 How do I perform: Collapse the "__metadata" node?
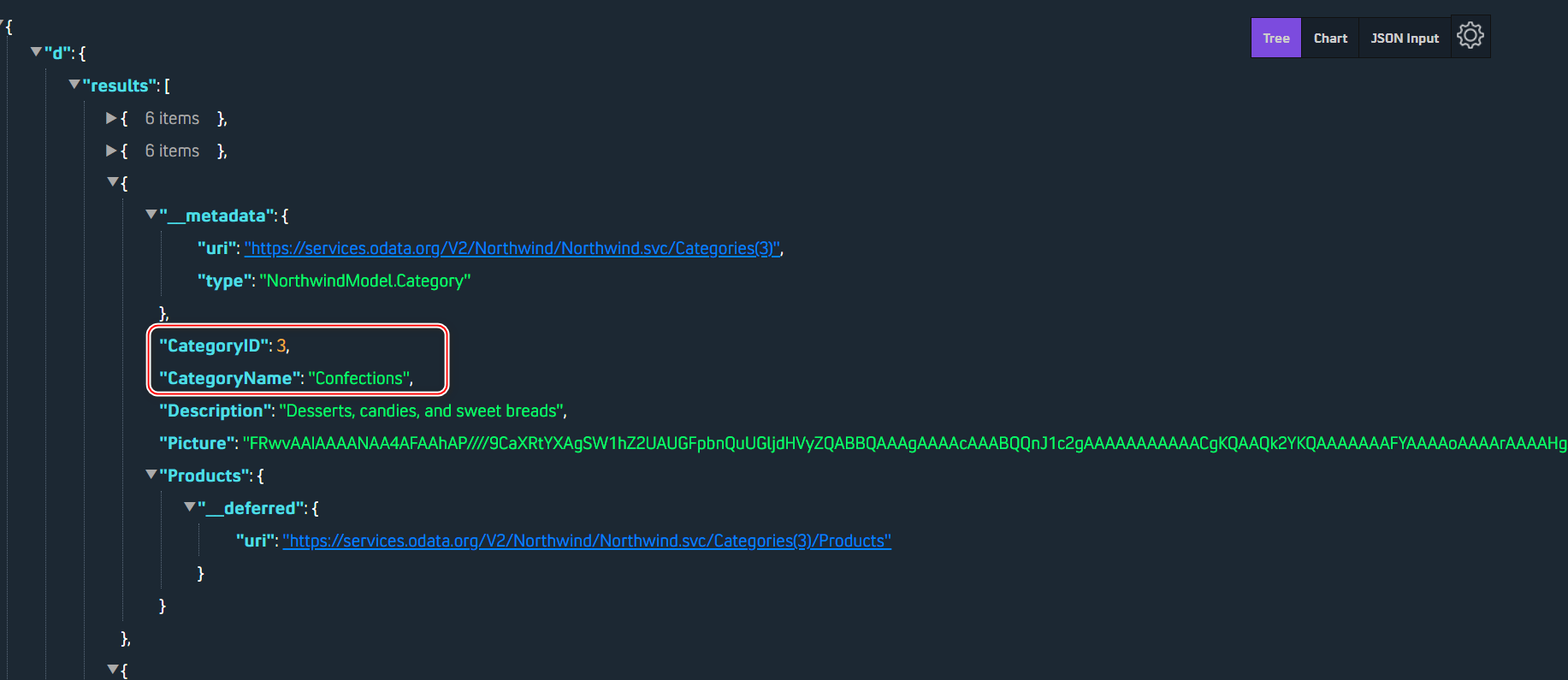tap(151, 215)
